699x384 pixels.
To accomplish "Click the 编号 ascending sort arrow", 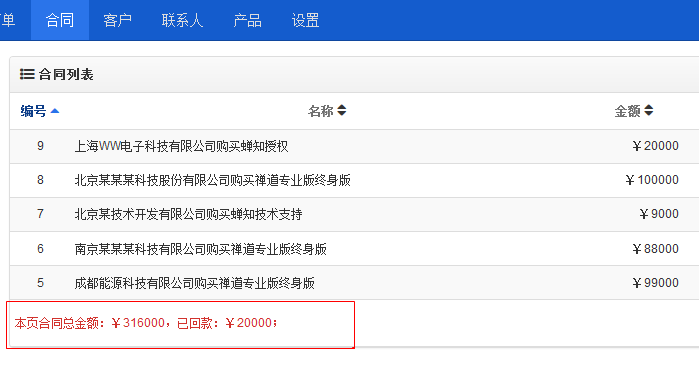I will point(55,111).
